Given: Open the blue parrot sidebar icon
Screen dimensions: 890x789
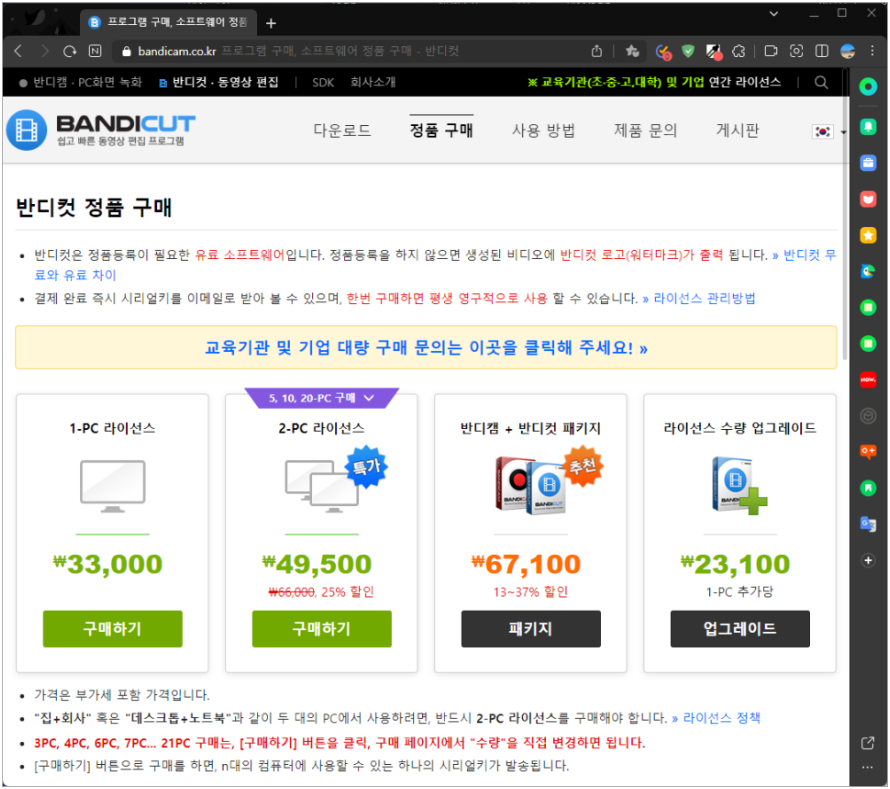Looking at the screenshot, I should point(868,271).
